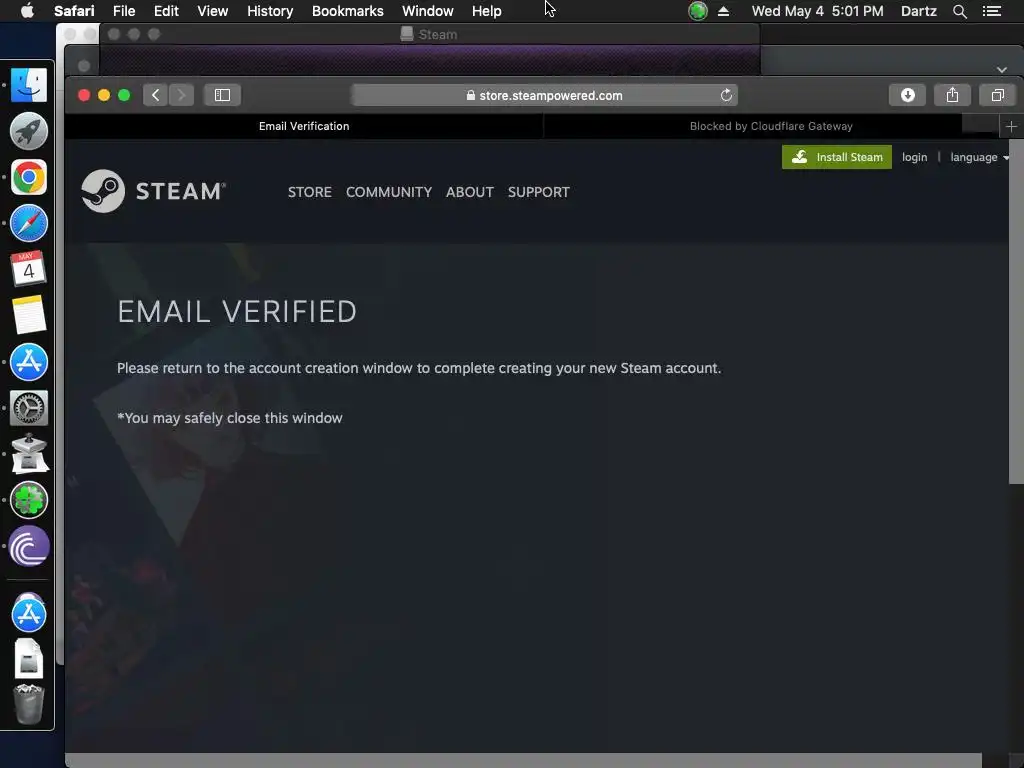
Task: Open Window menu
Action: pos(428,11)
